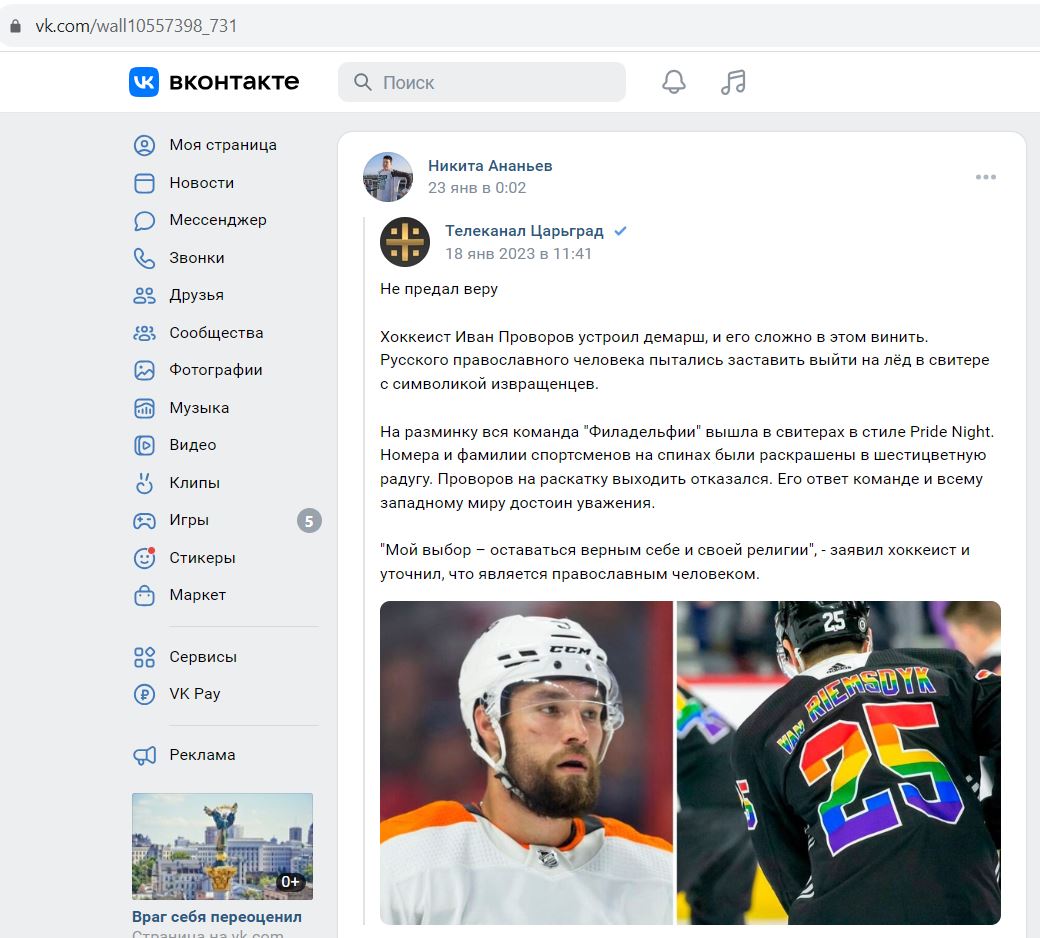Click the Поиск search field
Screen dimensions: 1040x938
pyautogui.click(x=482, y=82)
